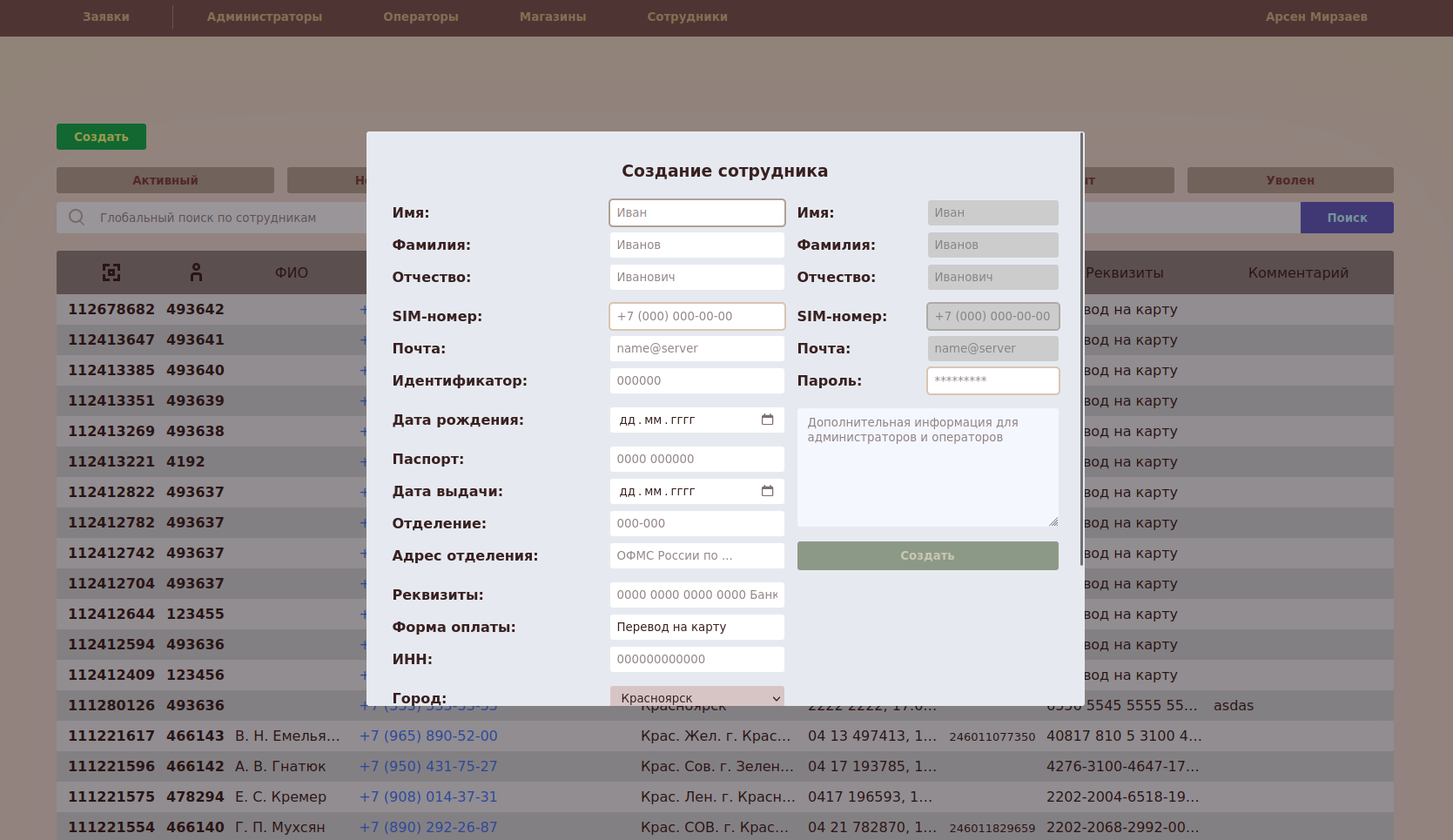Select the Активный status tab
This screenshot has height=840, width=1453.
point(165,180)
